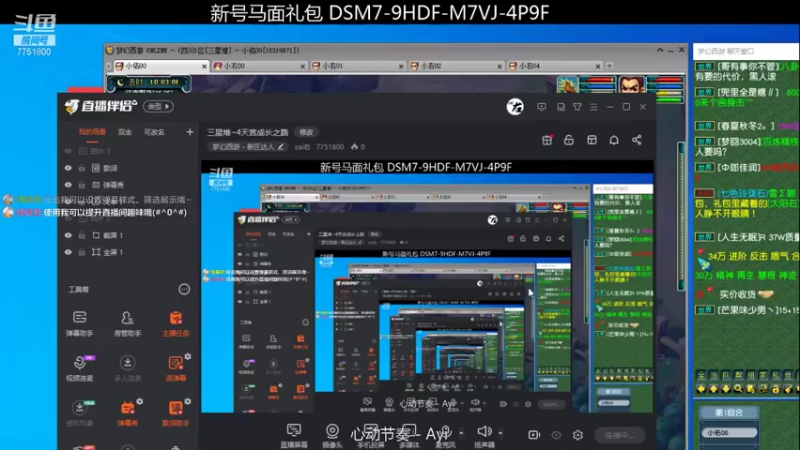Open the 读弹幕 tool
This screenshot has width=800, height=450.
[176, 368]
